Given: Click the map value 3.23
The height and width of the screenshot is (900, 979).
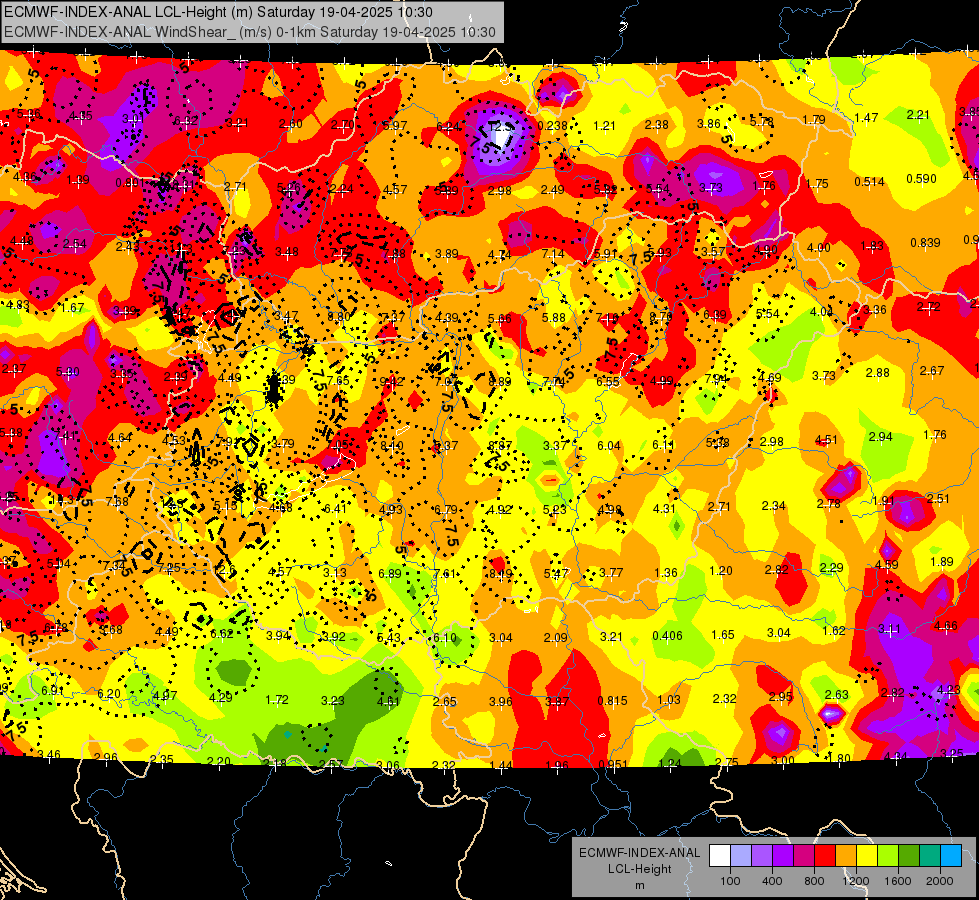Looking at the screenshot, I should point(332,701).
